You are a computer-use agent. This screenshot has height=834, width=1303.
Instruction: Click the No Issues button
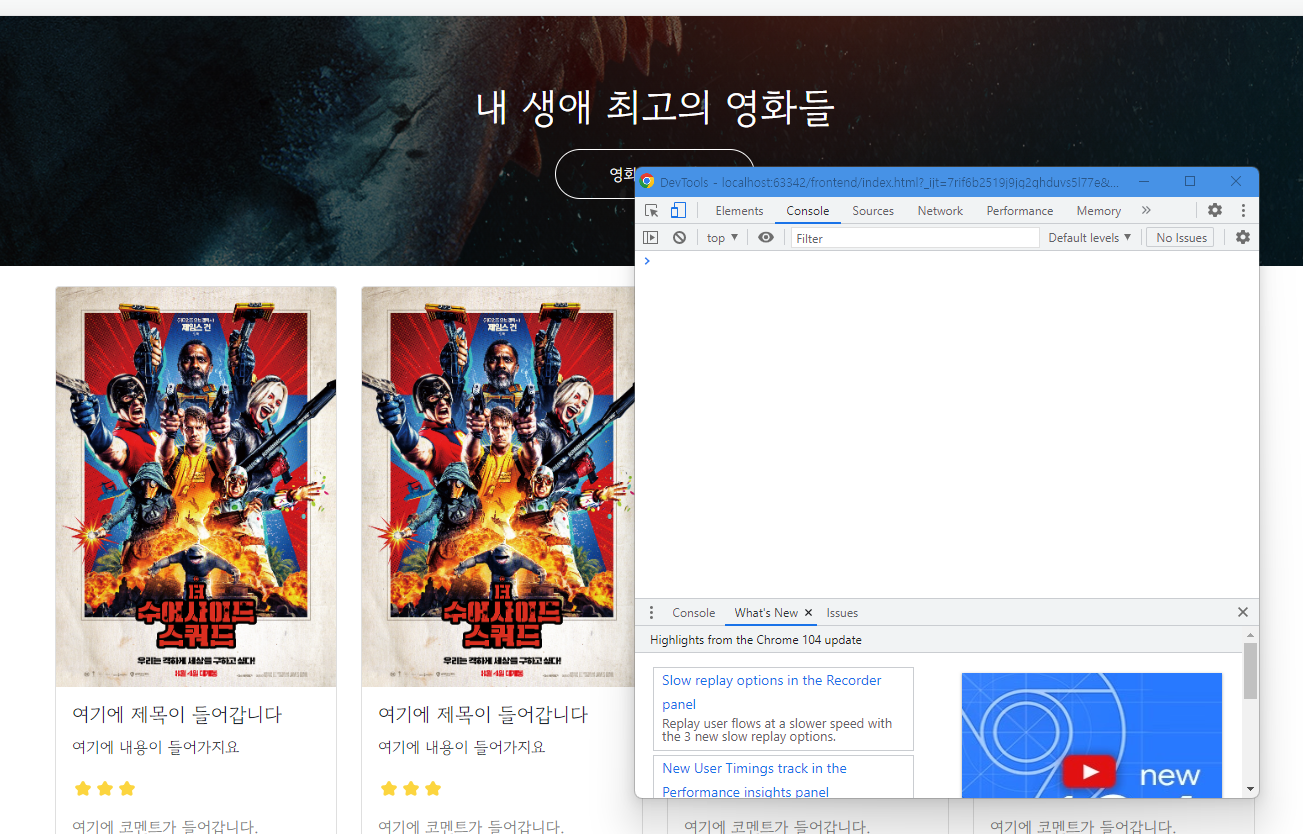(1181, 238)
